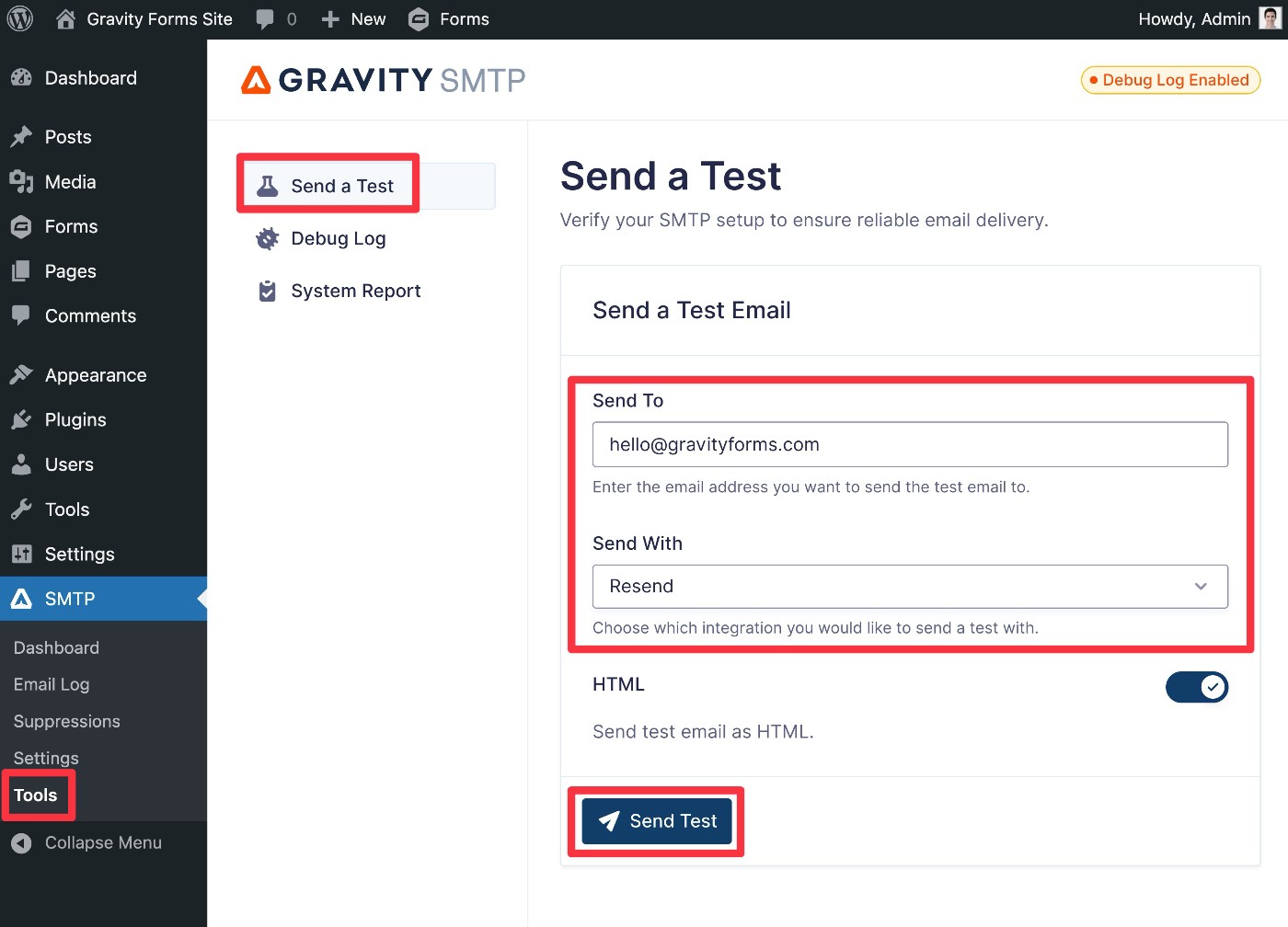Click the Appearance paintbrush icon
This screenshot has height=927, width=1288.
point(21,375)
